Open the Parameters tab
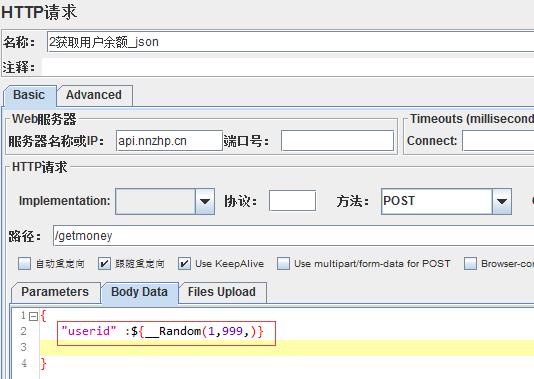Viewport: 534px width, 379px height. (56, 292)
